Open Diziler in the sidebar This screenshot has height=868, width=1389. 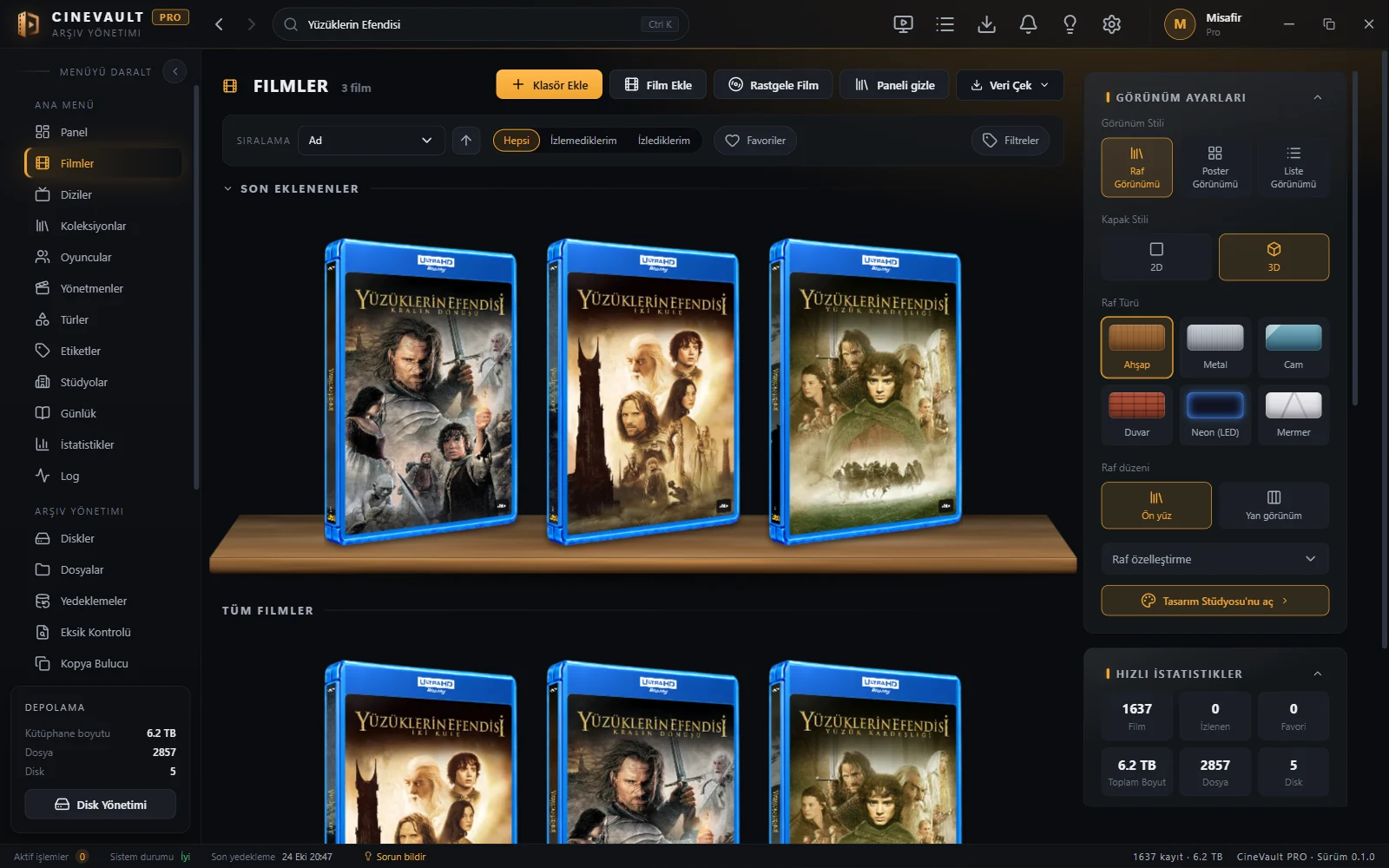[104, 194]
